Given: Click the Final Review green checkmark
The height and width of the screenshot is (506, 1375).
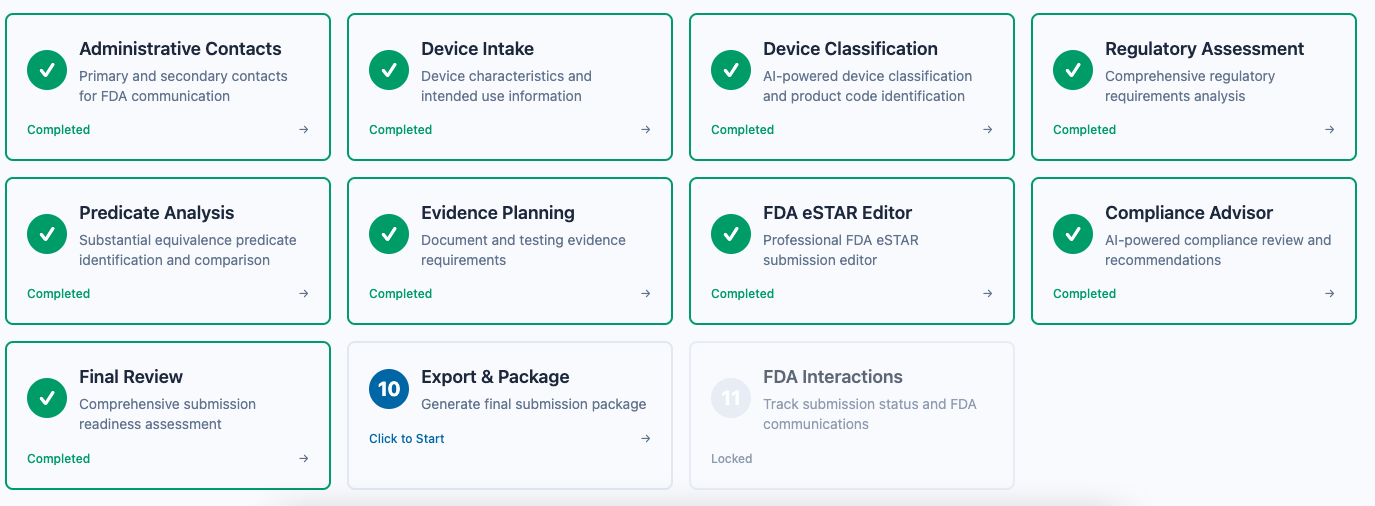Looking at the screenshot, I should 47,398.
